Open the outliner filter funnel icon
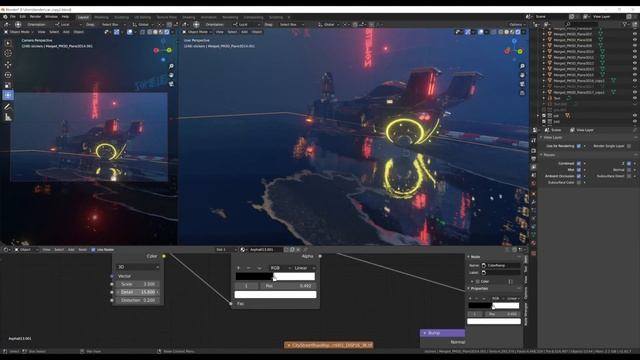Viewport: 640px width, 360px height. coord(624,24)
